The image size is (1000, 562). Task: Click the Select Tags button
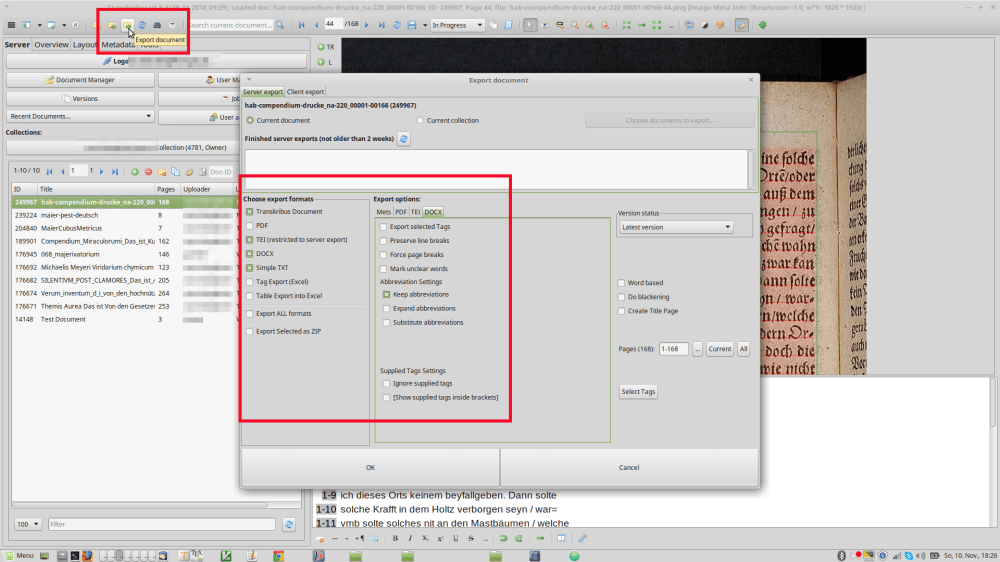pos(638,392)
